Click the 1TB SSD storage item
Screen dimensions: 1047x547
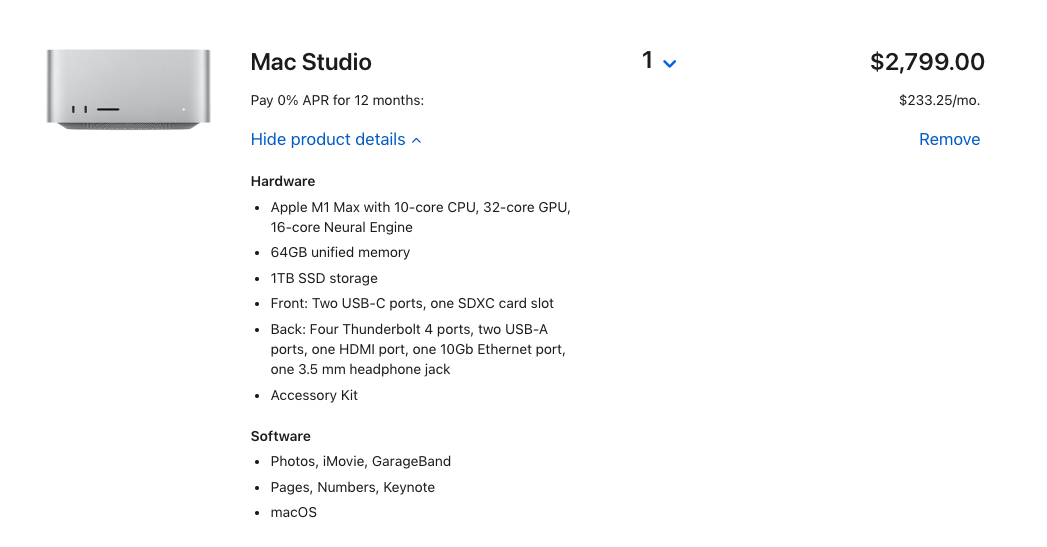click(324, 278)
